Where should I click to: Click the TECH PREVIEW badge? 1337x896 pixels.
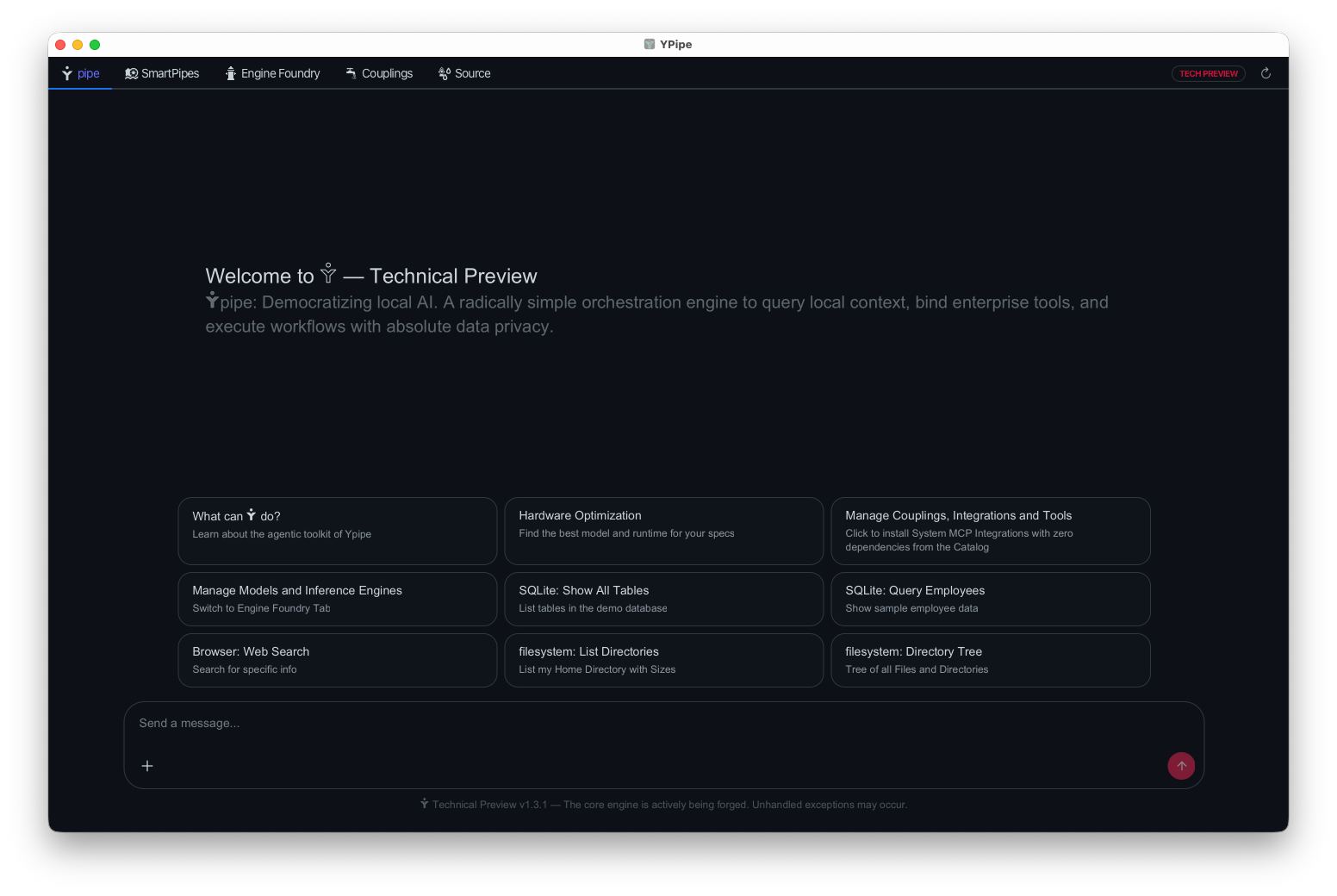click(x=1208, y=74)
